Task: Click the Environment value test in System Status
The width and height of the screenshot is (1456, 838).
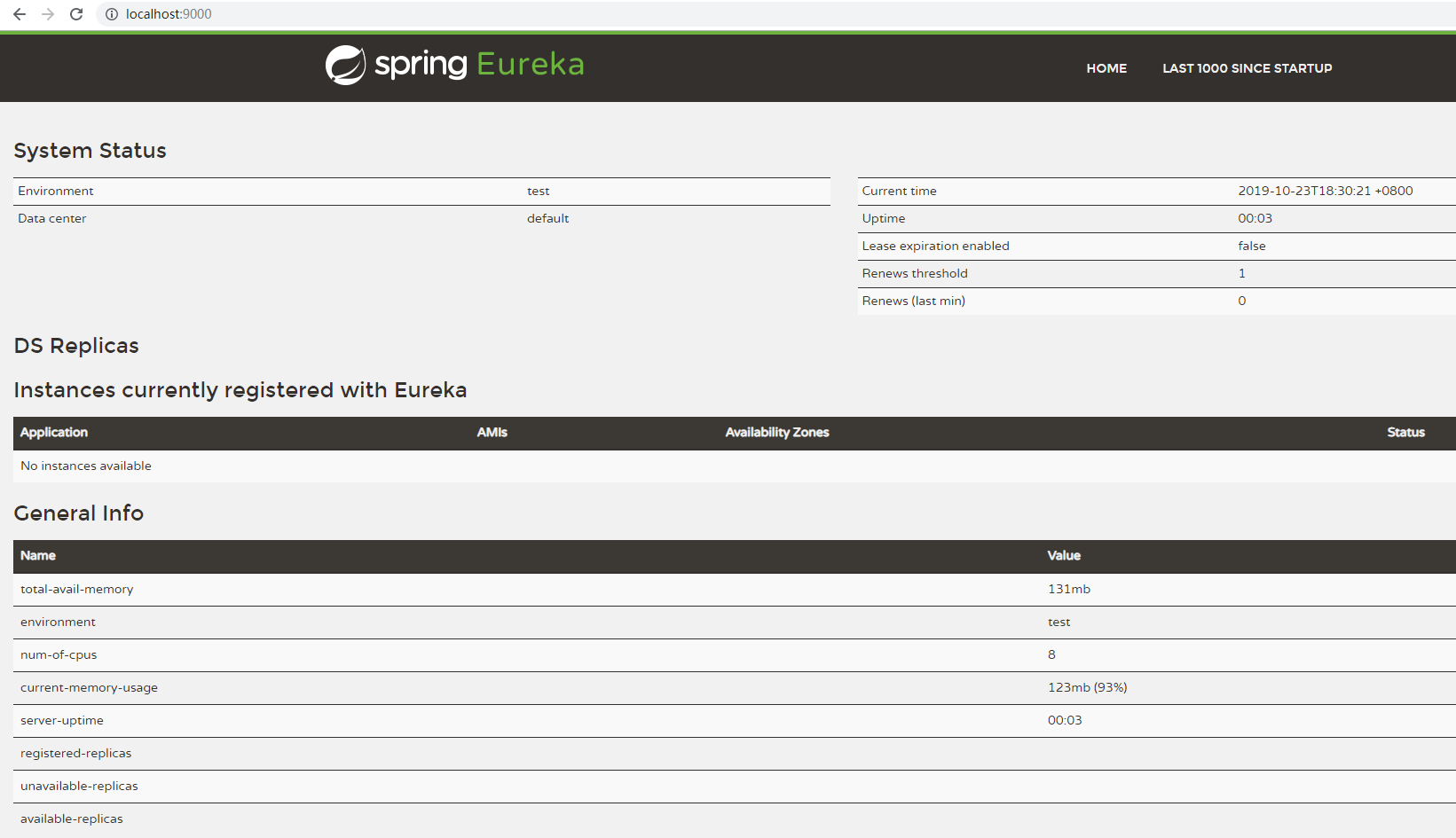Action: (x=538, y=191)
